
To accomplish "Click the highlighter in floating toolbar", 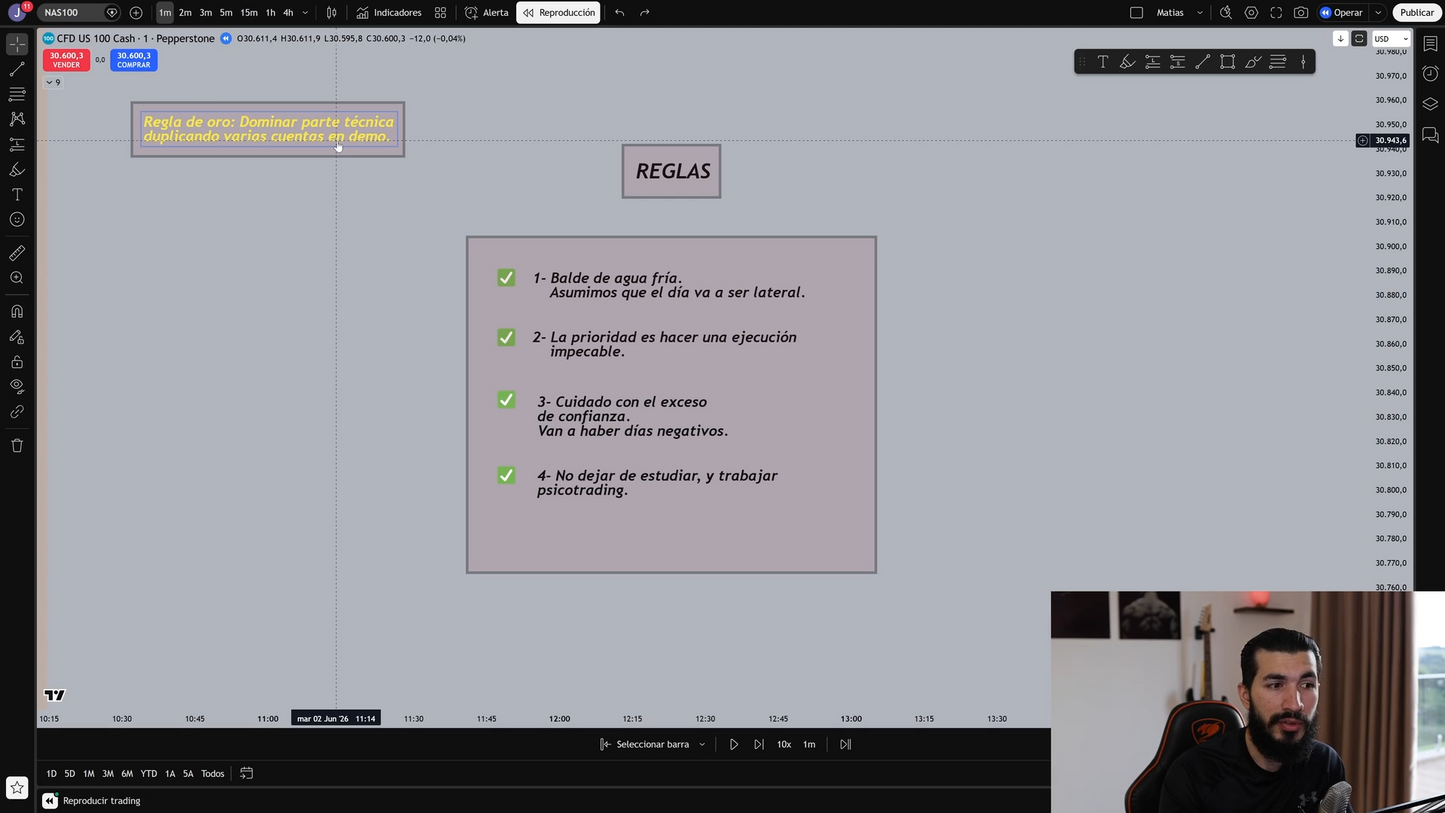I will click(x=1128, y=62).
